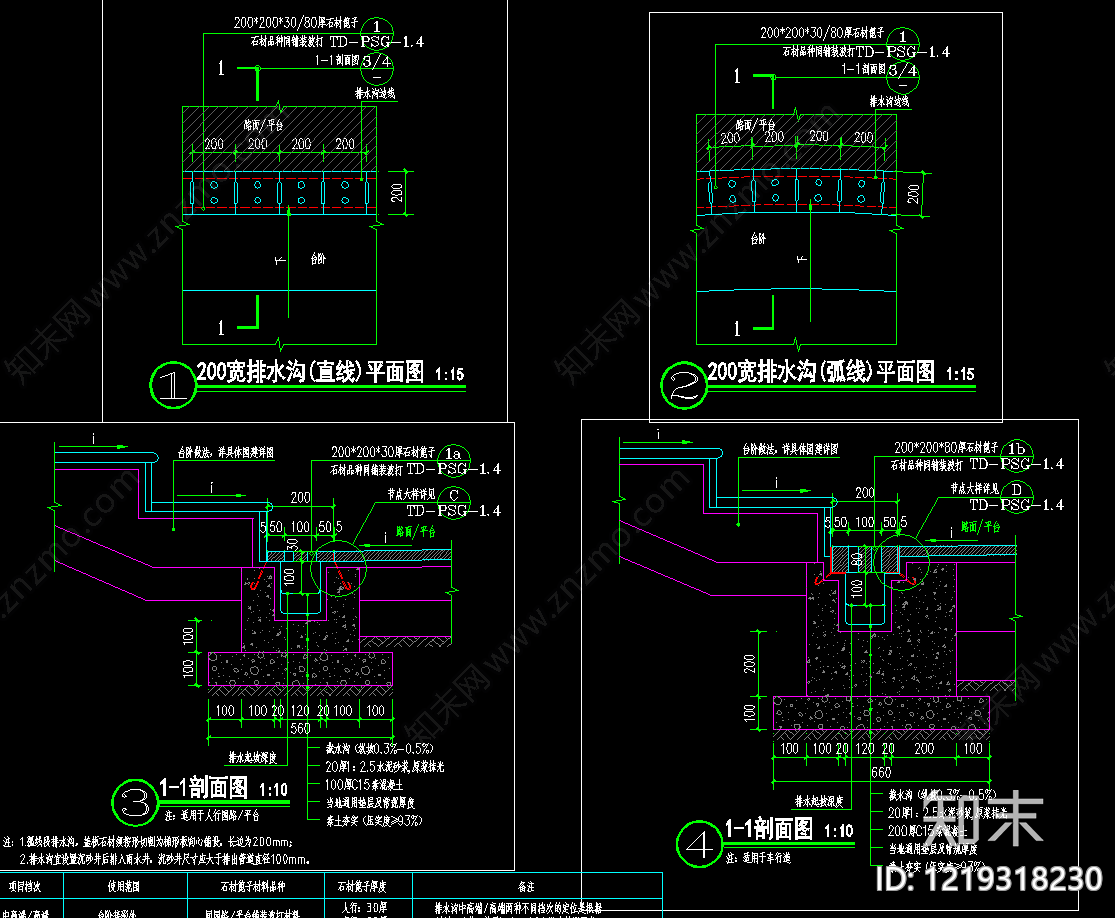Click the "100厚C15素混凝土" layer note
This screenshot has width=1115, height=918.
364,785
